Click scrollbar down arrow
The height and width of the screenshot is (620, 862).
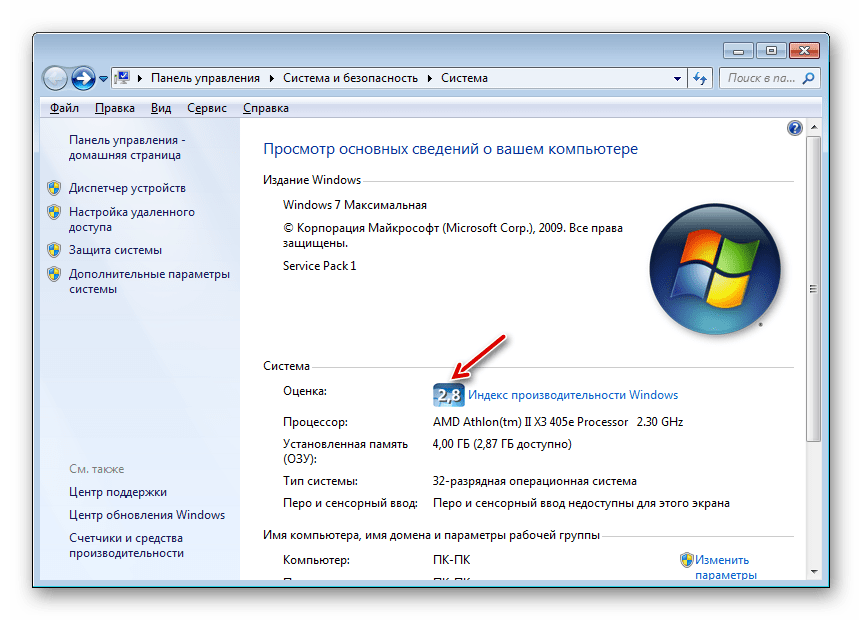click(814, 572)
